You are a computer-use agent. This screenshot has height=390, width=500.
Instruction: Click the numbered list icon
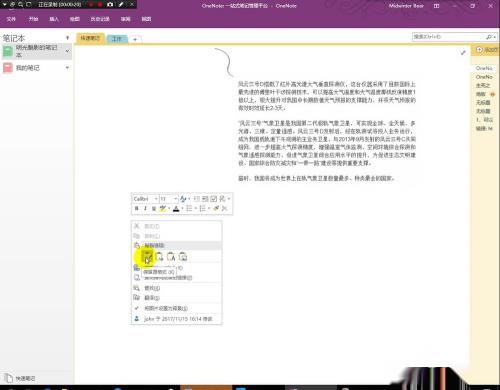(202, 208)
